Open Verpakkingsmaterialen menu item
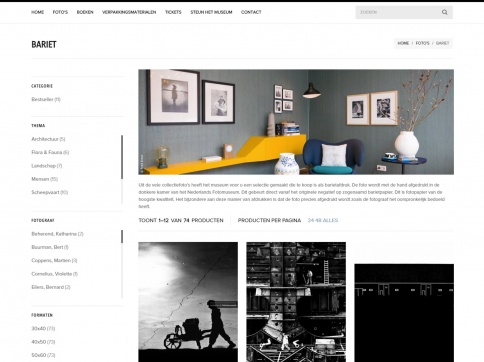The image size is (484, 362). point(129,12)
